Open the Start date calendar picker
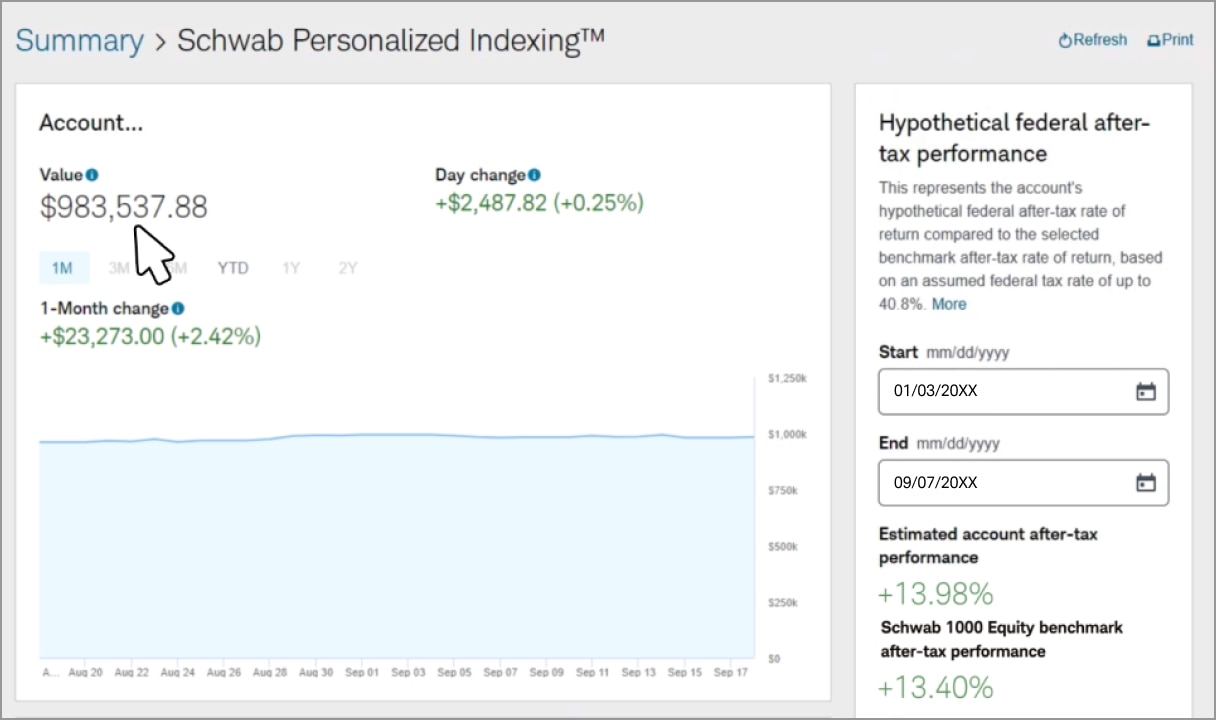1216x720 pixels. 1146,392
